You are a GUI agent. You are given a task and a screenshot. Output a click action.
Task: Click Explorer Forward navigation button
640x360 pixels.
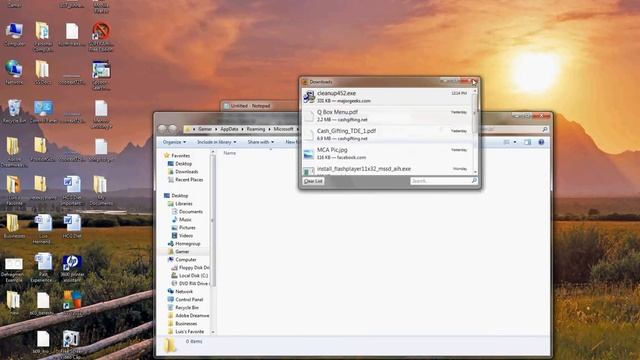(173, 129)
